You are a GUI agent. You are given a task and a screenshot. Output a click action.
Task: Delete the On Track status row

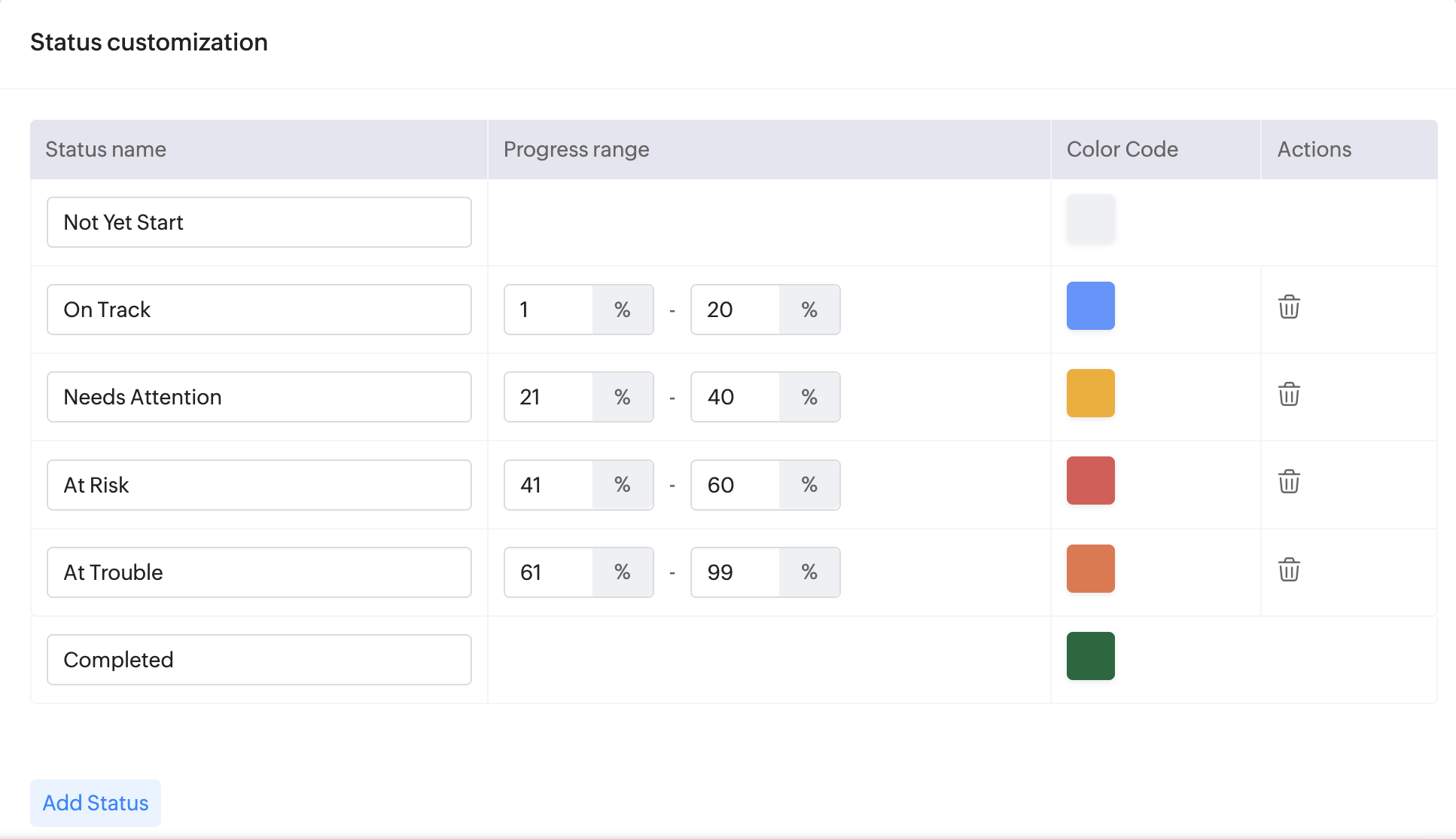1289,307
